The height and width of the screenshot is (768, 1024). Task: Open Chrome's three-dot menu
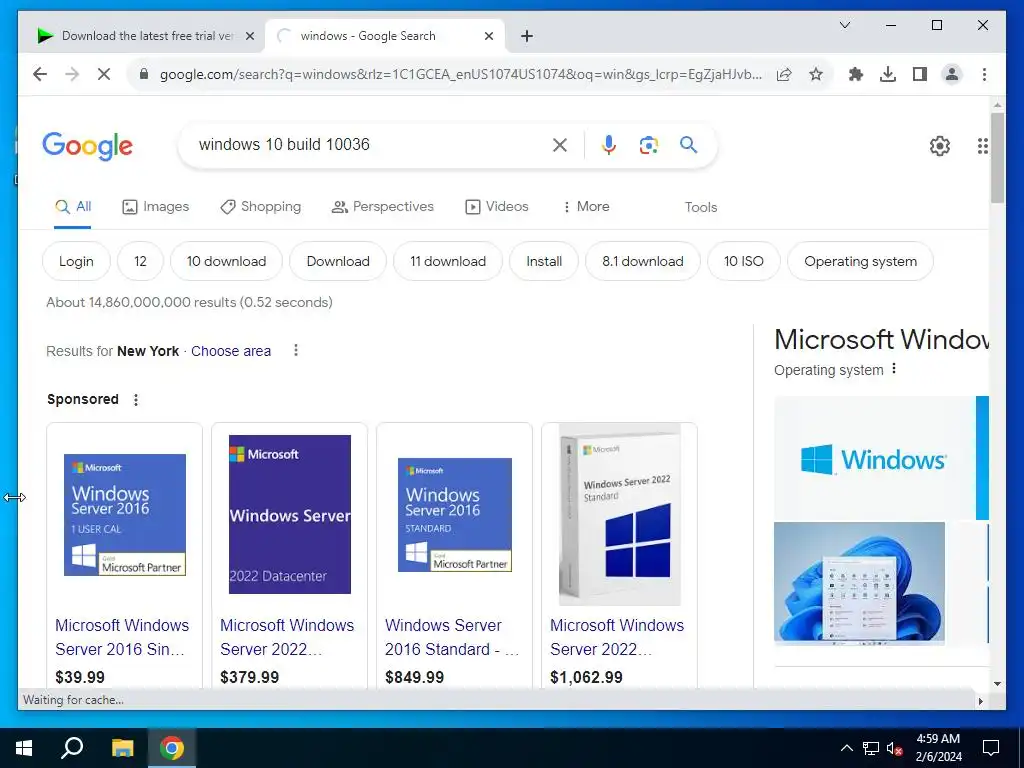[984, 74]
